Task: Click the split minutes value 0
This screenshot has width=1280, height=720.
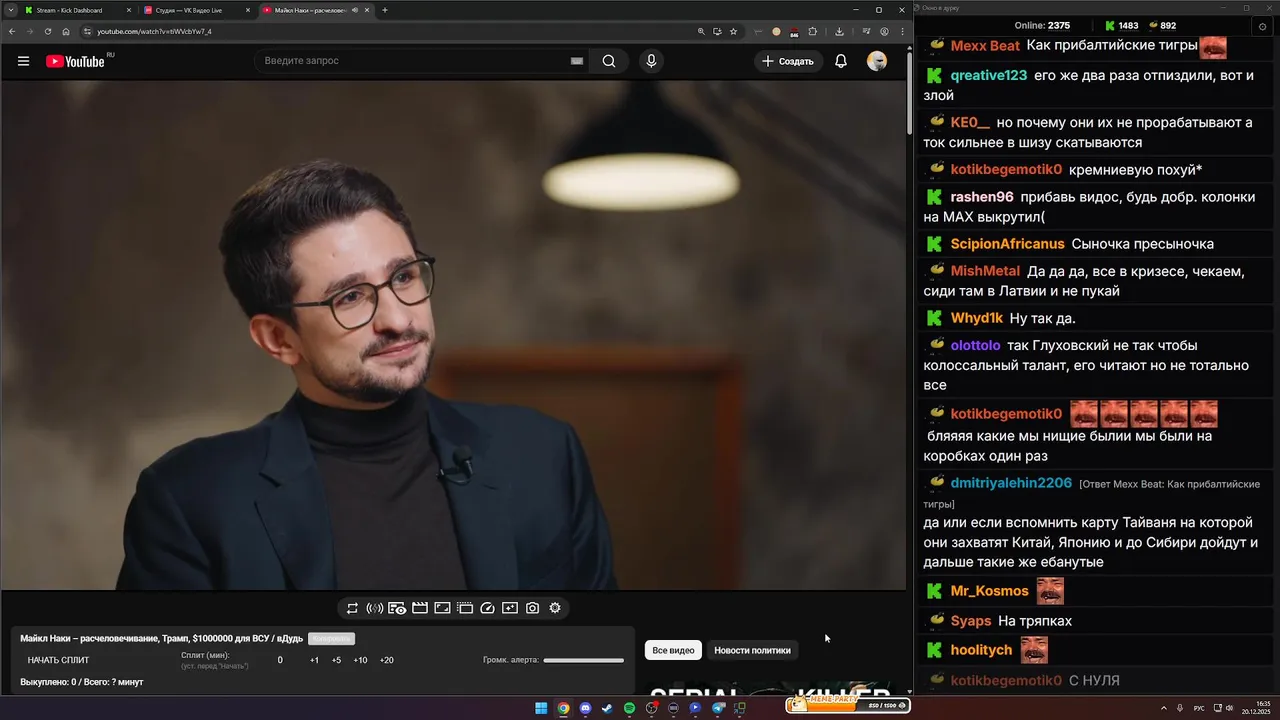Action: 280,660
